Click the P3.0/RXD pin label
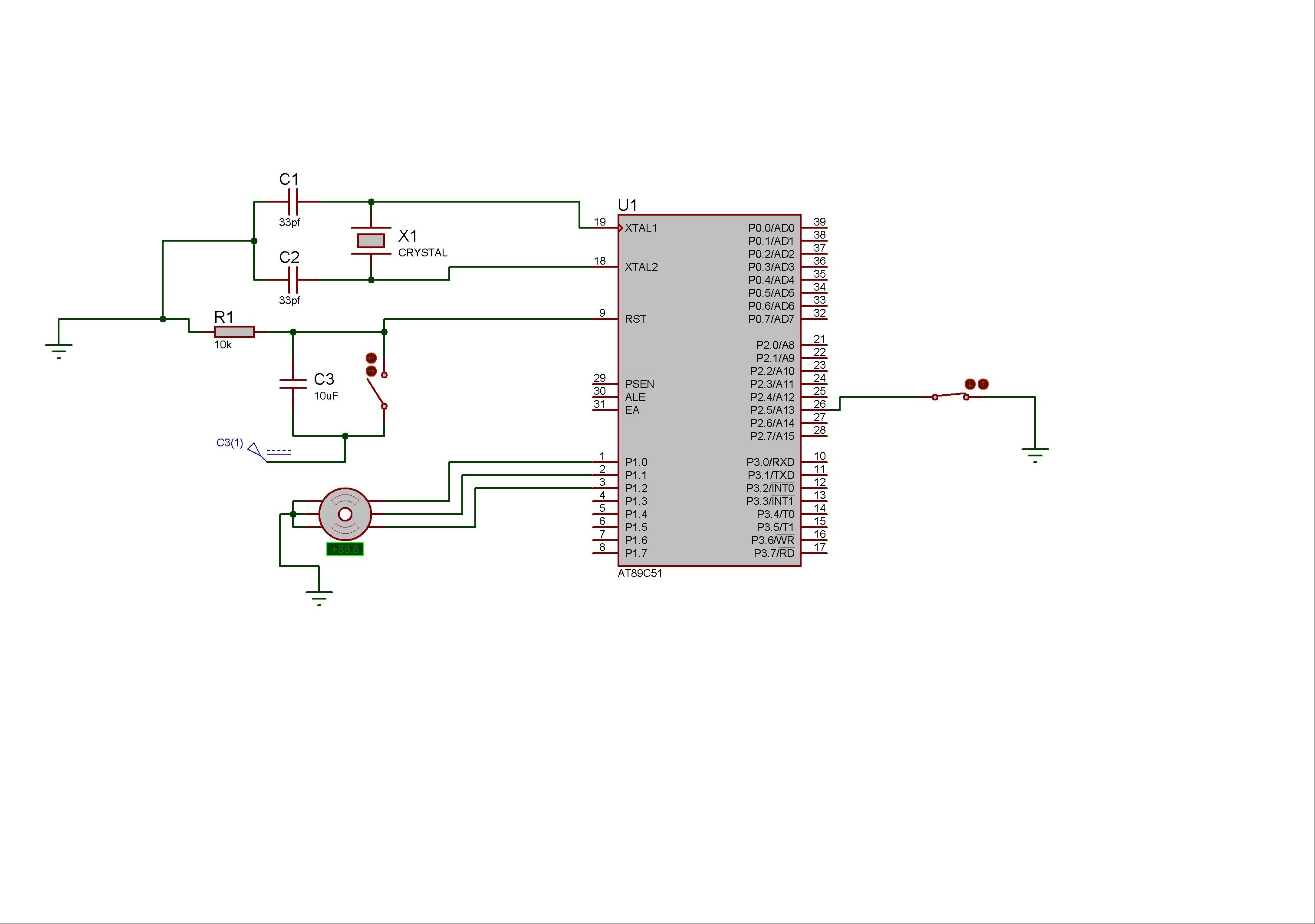 click(x=770, y=462)
